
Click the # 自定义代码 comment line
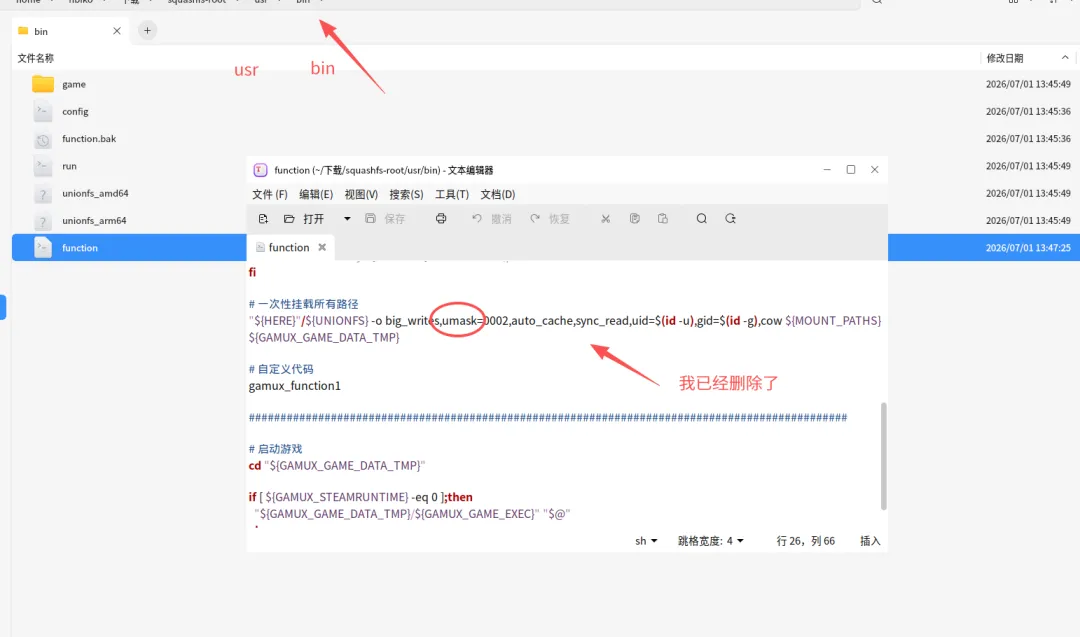[280, 369]
